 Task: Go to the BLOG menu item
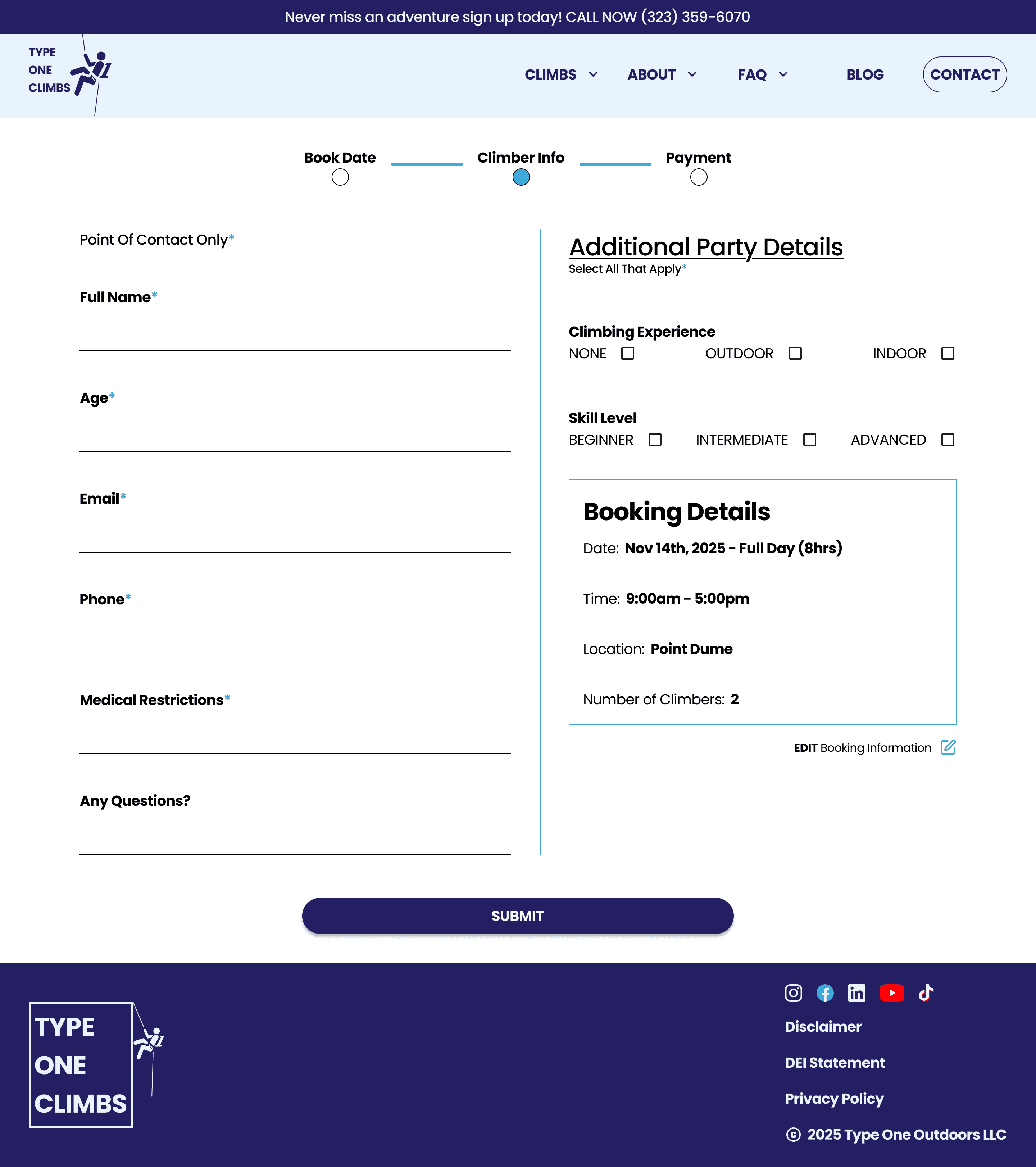[x=865, y=75]
